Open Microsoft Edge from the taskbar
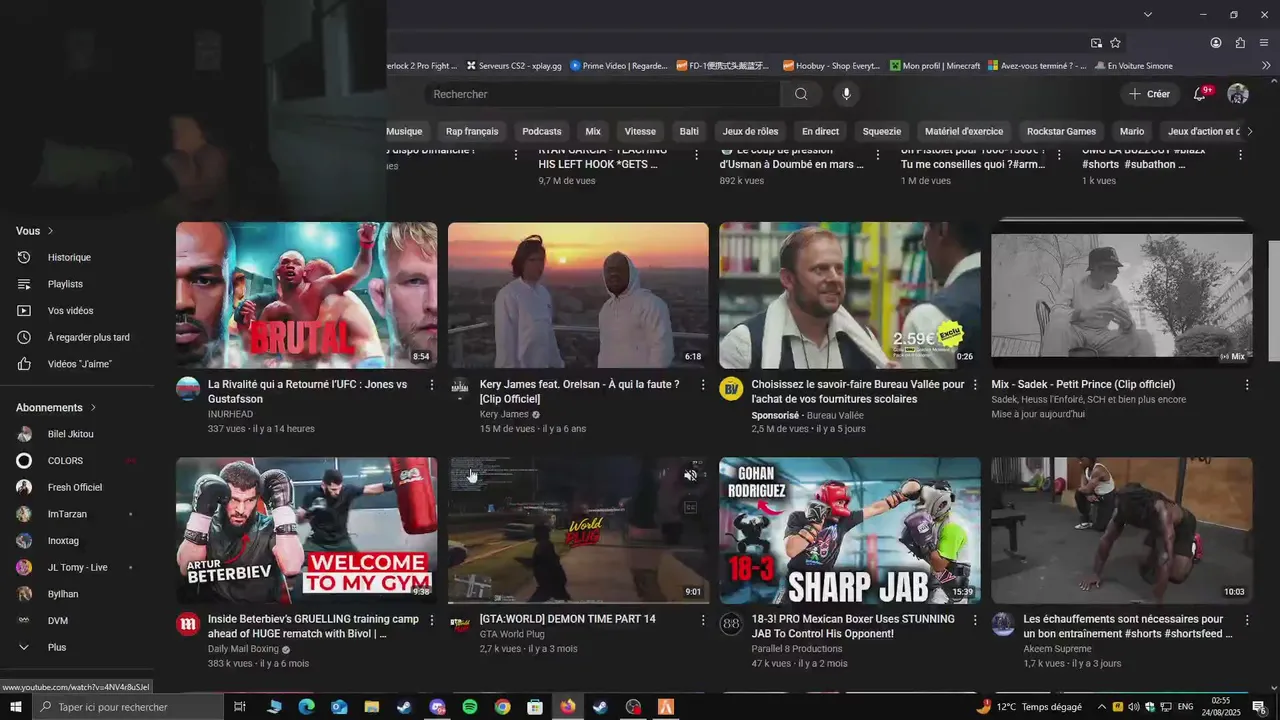 [307, 707]
